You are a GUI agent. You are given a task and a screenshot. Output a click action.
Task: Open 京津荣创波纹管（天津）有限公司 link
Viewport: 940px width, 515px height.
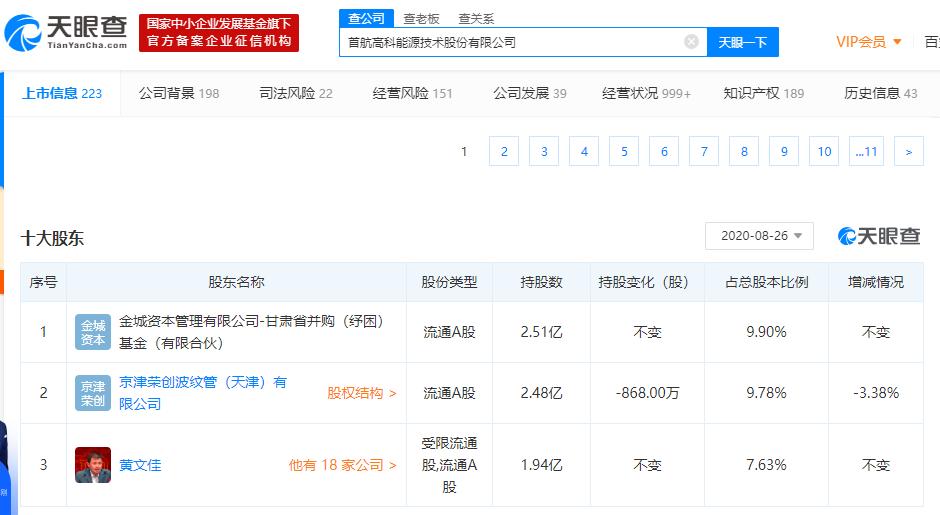203,393
